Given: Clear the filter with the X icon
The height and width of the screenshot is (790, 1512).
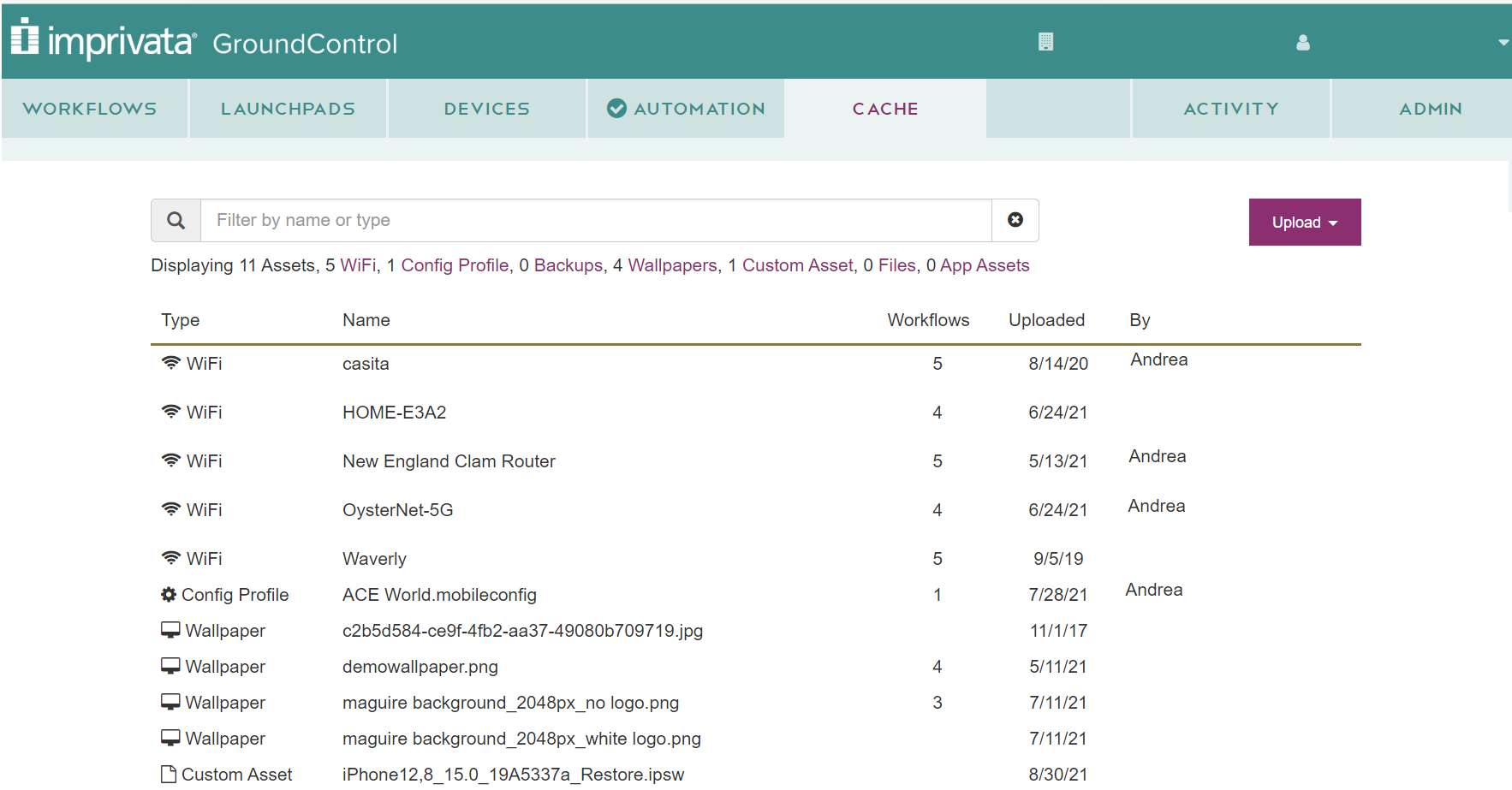Looking at the screenshot, I should tap(1015, 220).
